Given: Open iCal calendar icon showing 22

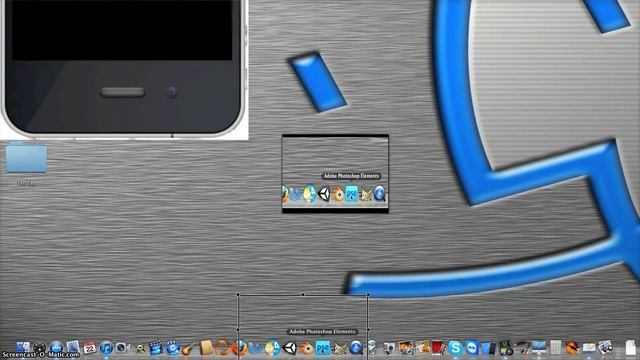Looking at the screenshot, I should coord(89,348).
